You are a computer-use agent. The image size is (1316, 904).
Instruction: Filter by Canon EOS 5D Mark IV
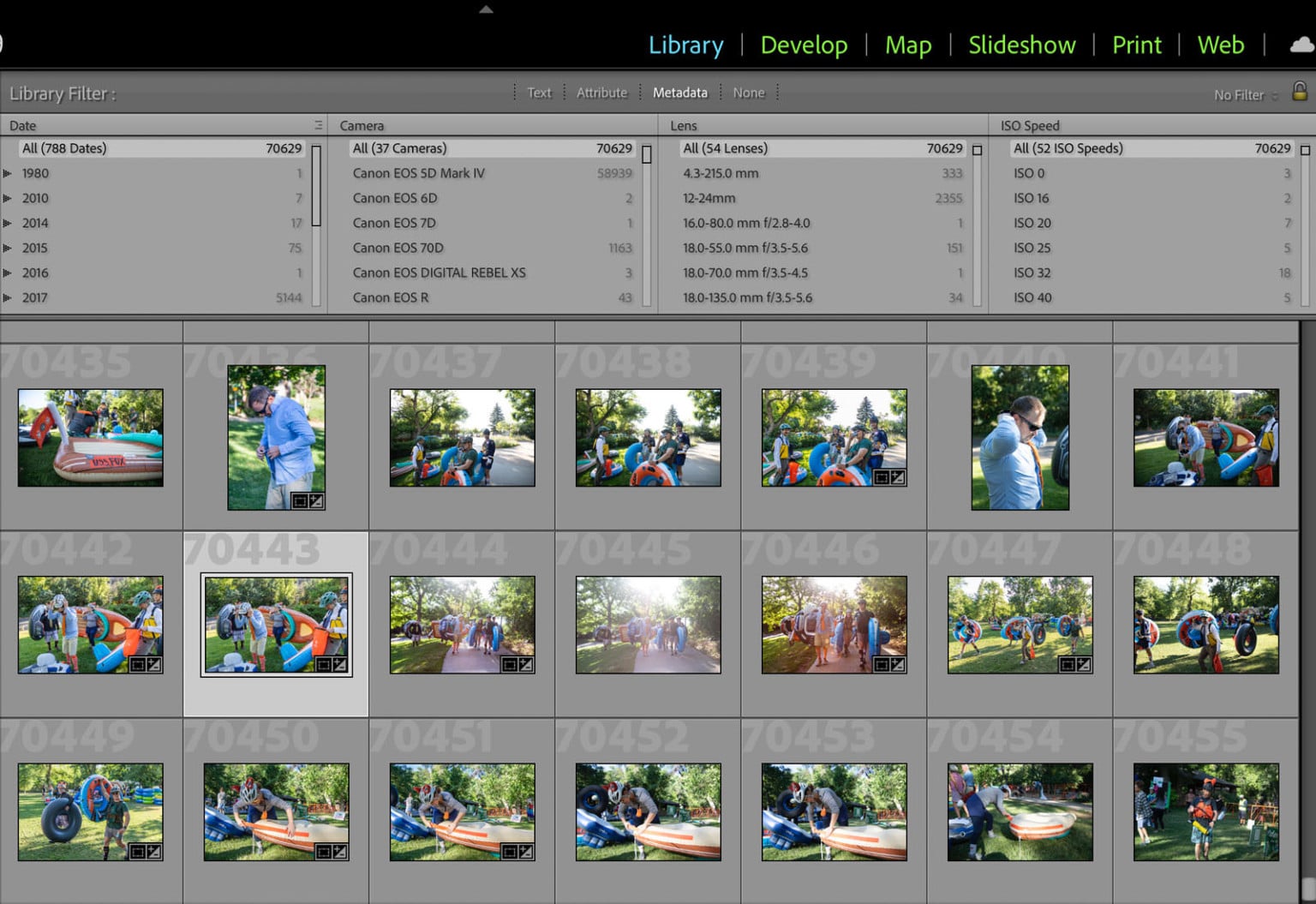coord(418,173)
